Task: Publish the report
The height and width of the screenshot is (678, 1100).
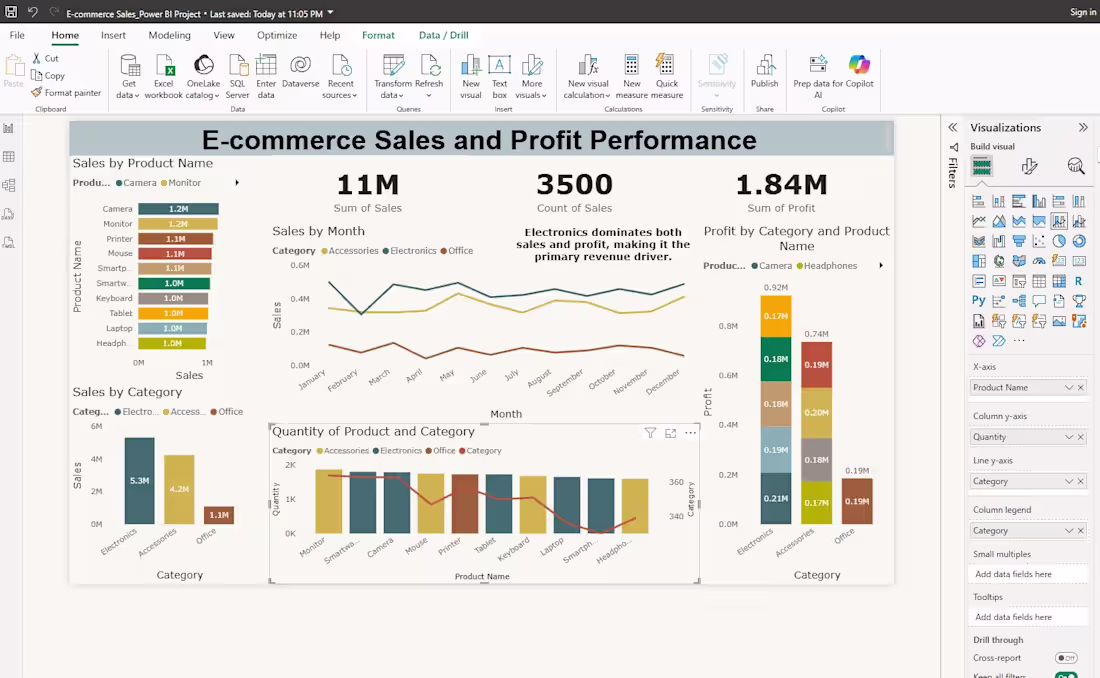Action: pyautogui.click(x=765, y=72)
